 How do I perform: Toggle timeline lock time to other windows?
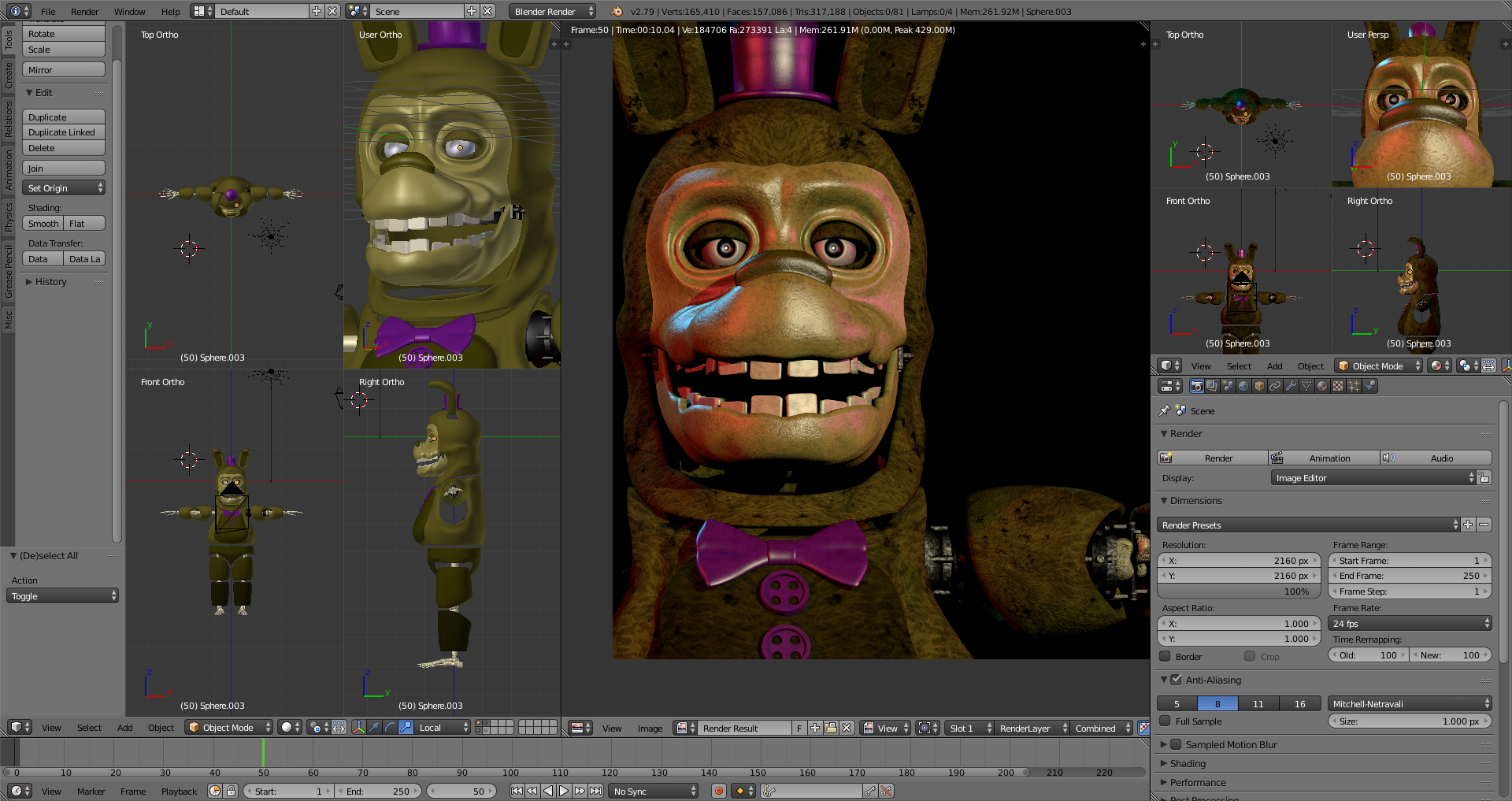tap(231, 791)
